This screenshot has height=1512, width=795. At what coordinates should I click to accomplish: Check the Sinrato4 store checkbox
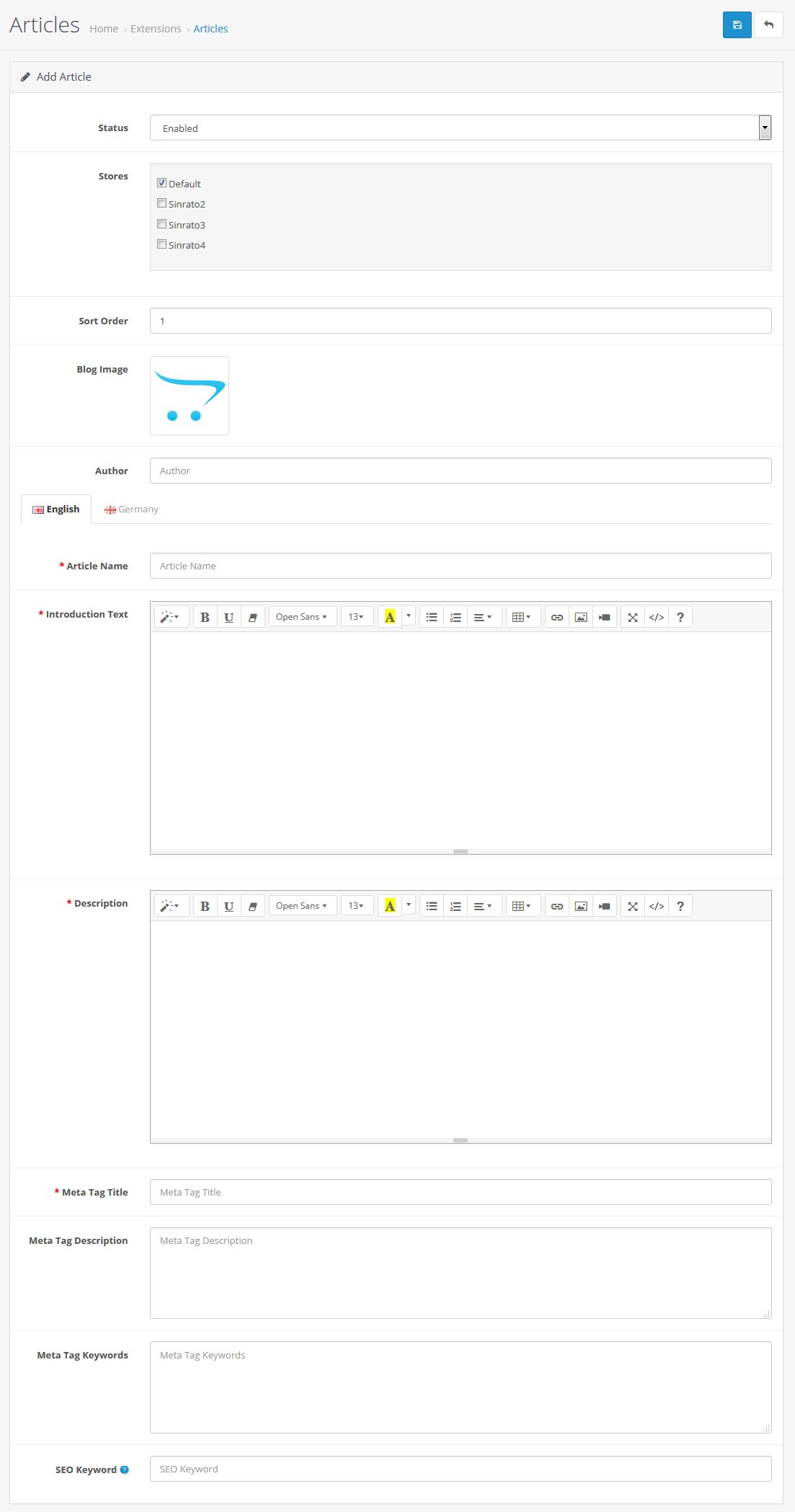[162, 244]
